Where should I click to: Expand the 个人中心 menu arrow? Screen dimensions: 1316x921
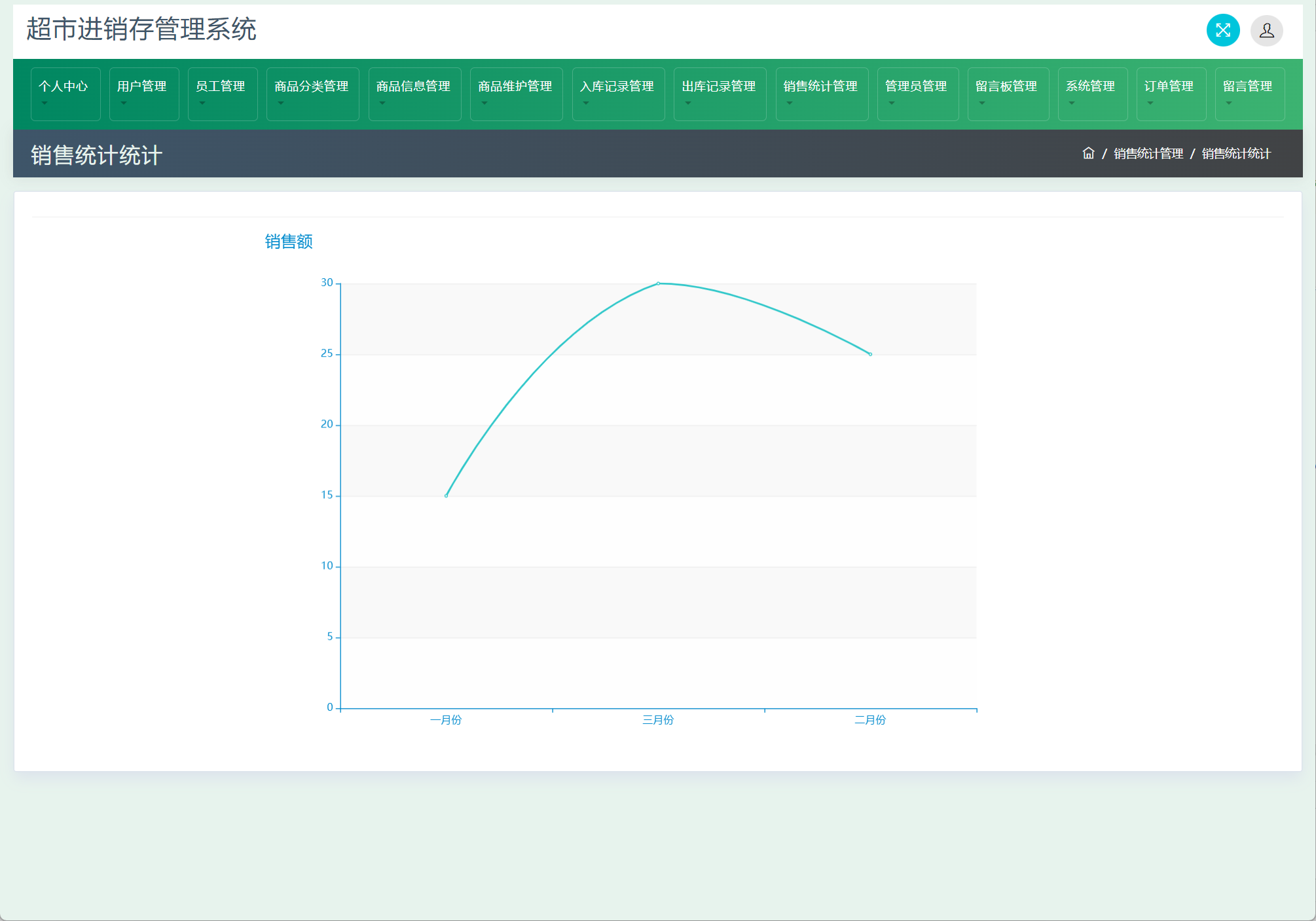(x=45, y=103)
